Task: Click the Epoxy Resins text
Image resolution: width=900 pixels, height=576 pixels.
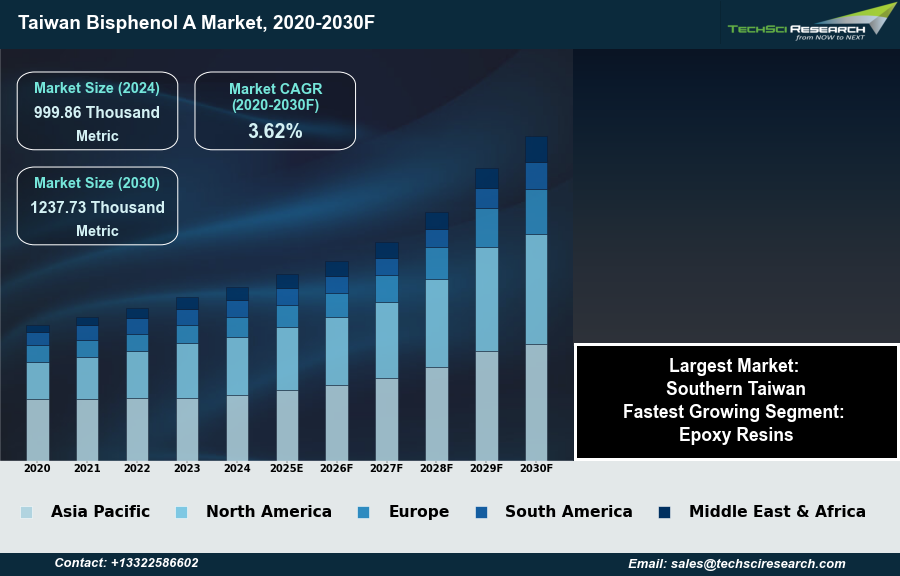Action: (x=736, y=435)
